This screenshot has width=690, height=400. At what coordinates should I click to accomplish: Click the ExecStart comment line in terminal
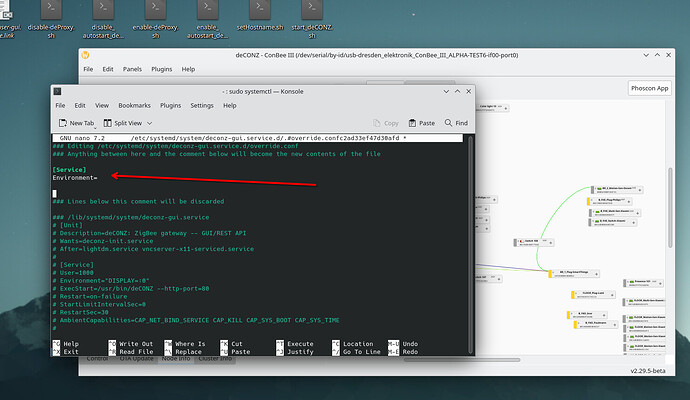(x=131, y=289)
